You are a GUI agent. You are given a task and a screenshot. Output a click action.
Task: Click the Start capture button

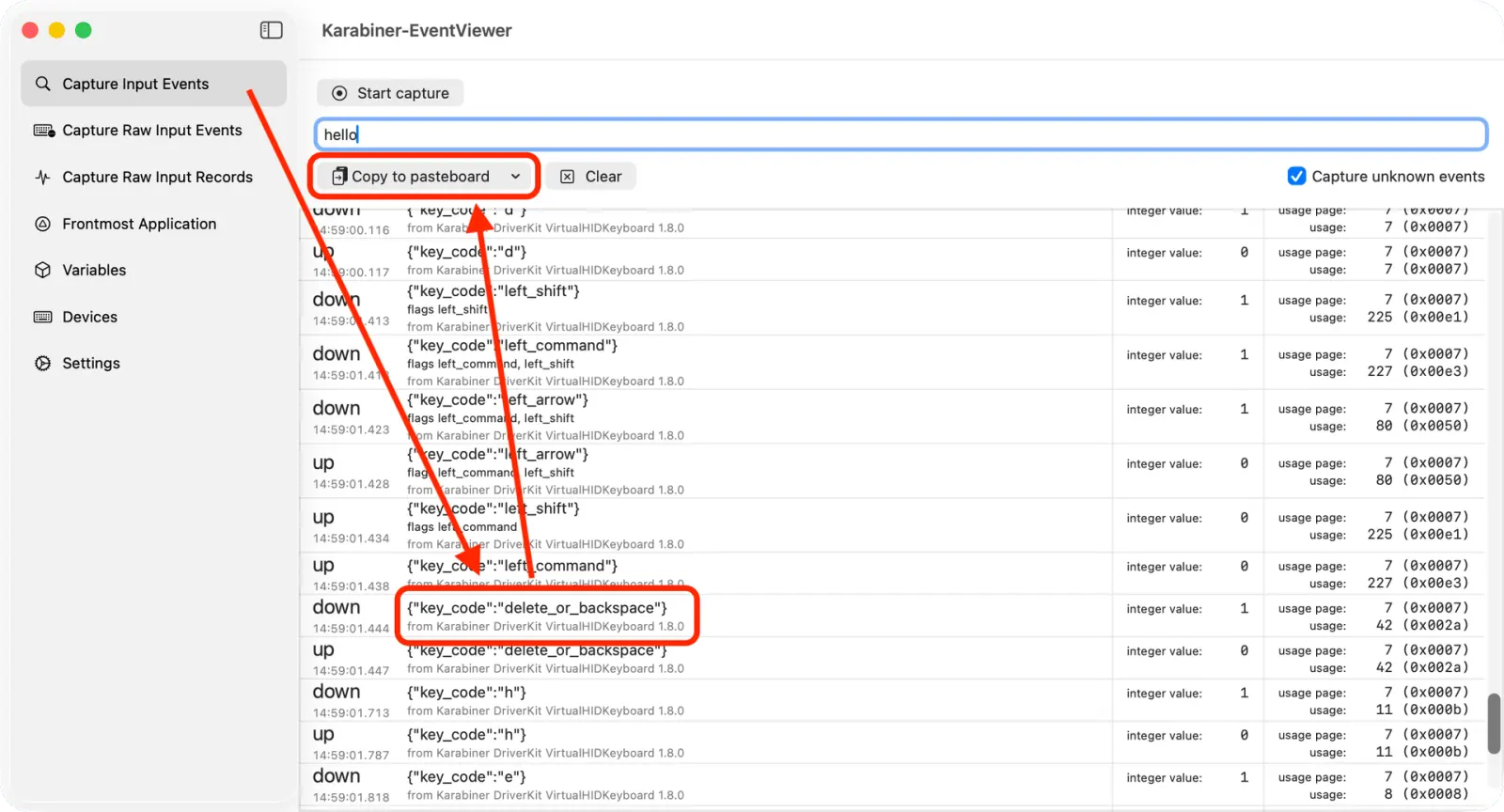coord(390,93)
